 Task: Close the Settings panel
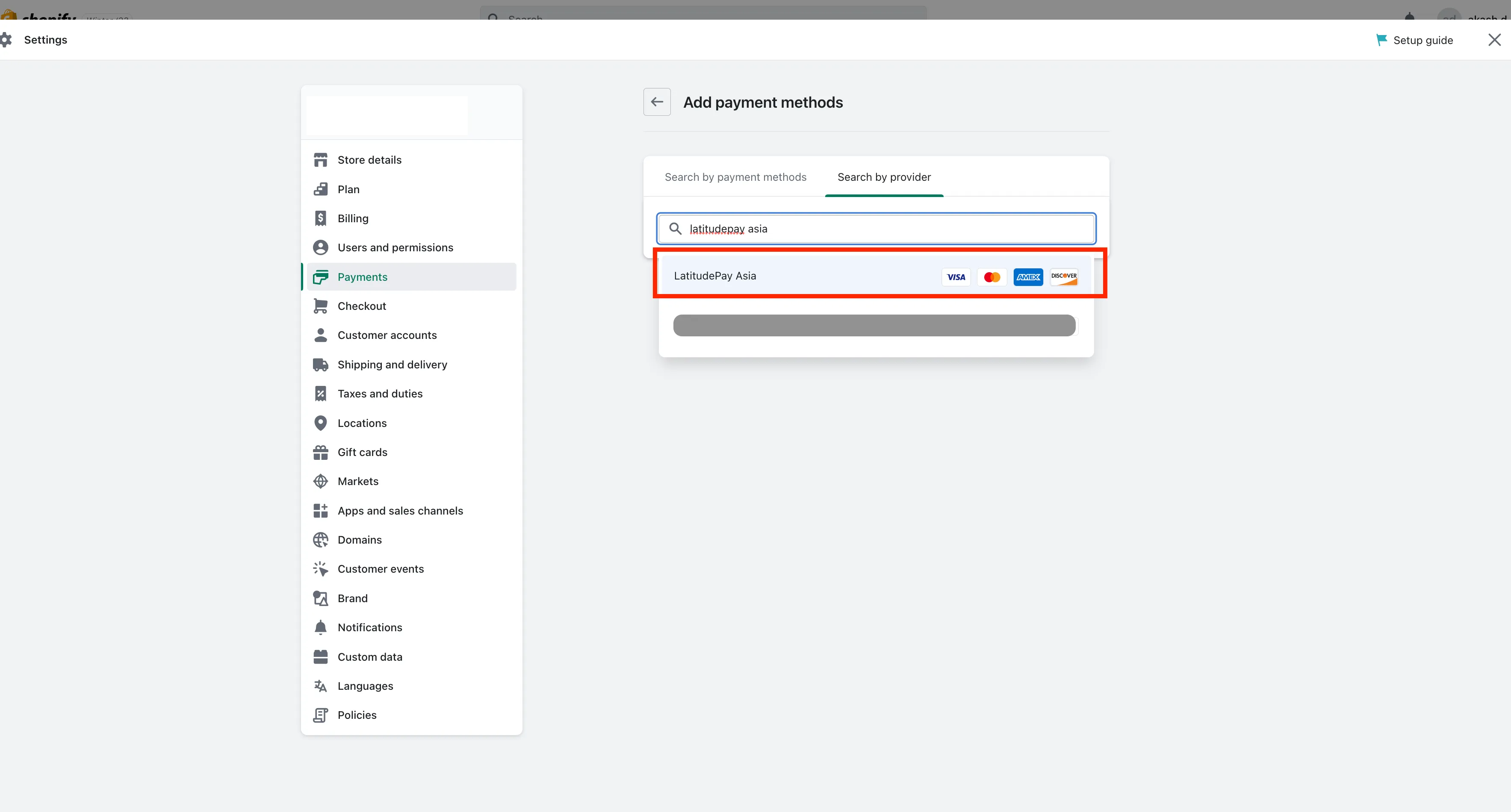pos(1495,40)
